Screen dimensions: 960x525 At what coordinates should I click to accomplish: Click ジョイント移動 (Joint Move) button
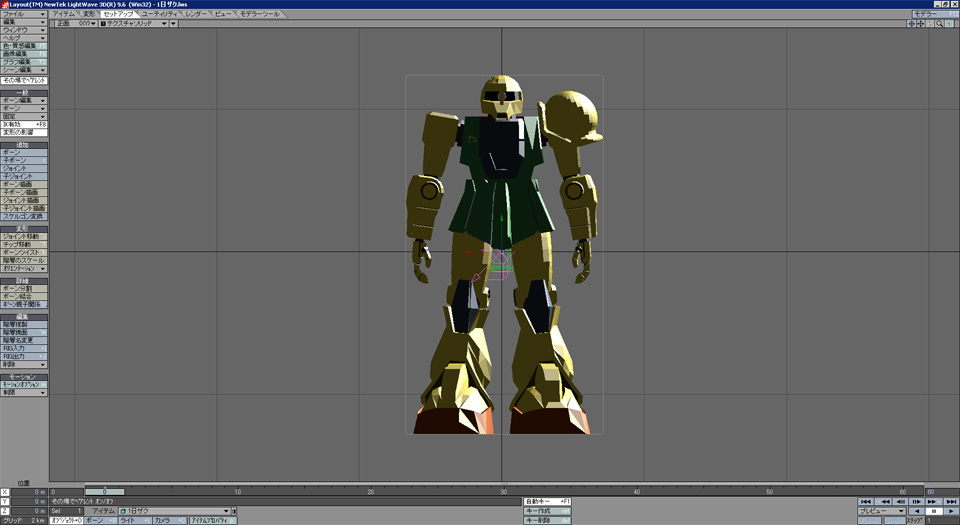pyautogui.click(x=24, y=236)
